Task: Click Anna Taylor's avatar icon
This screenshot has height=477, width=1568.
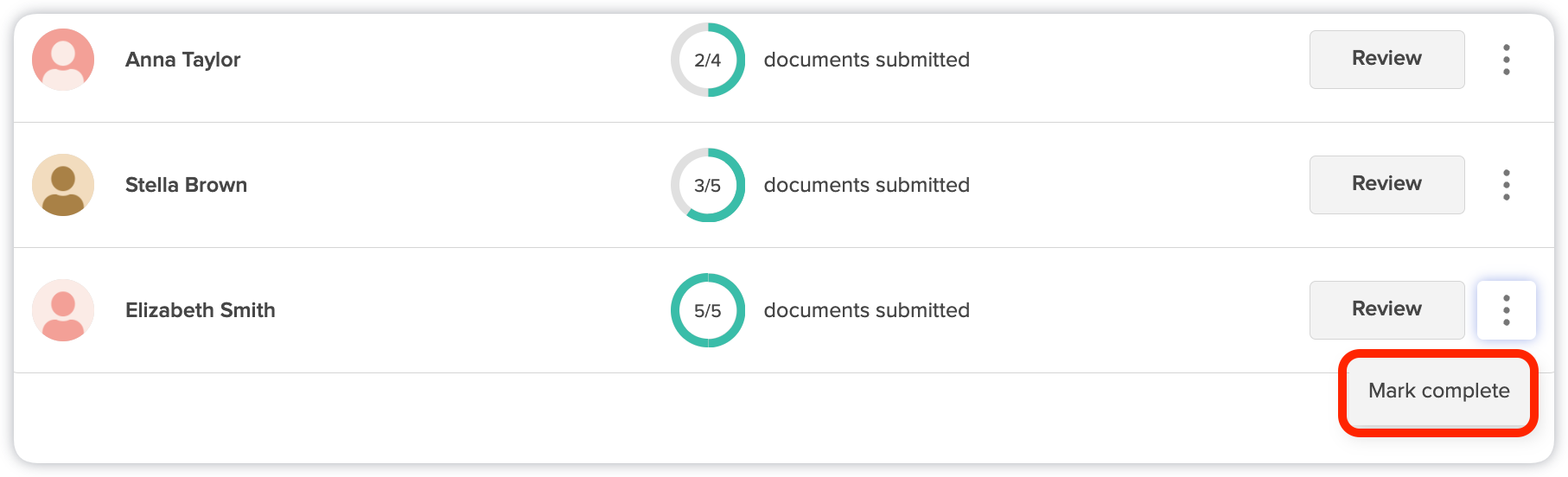Action: 63,60
